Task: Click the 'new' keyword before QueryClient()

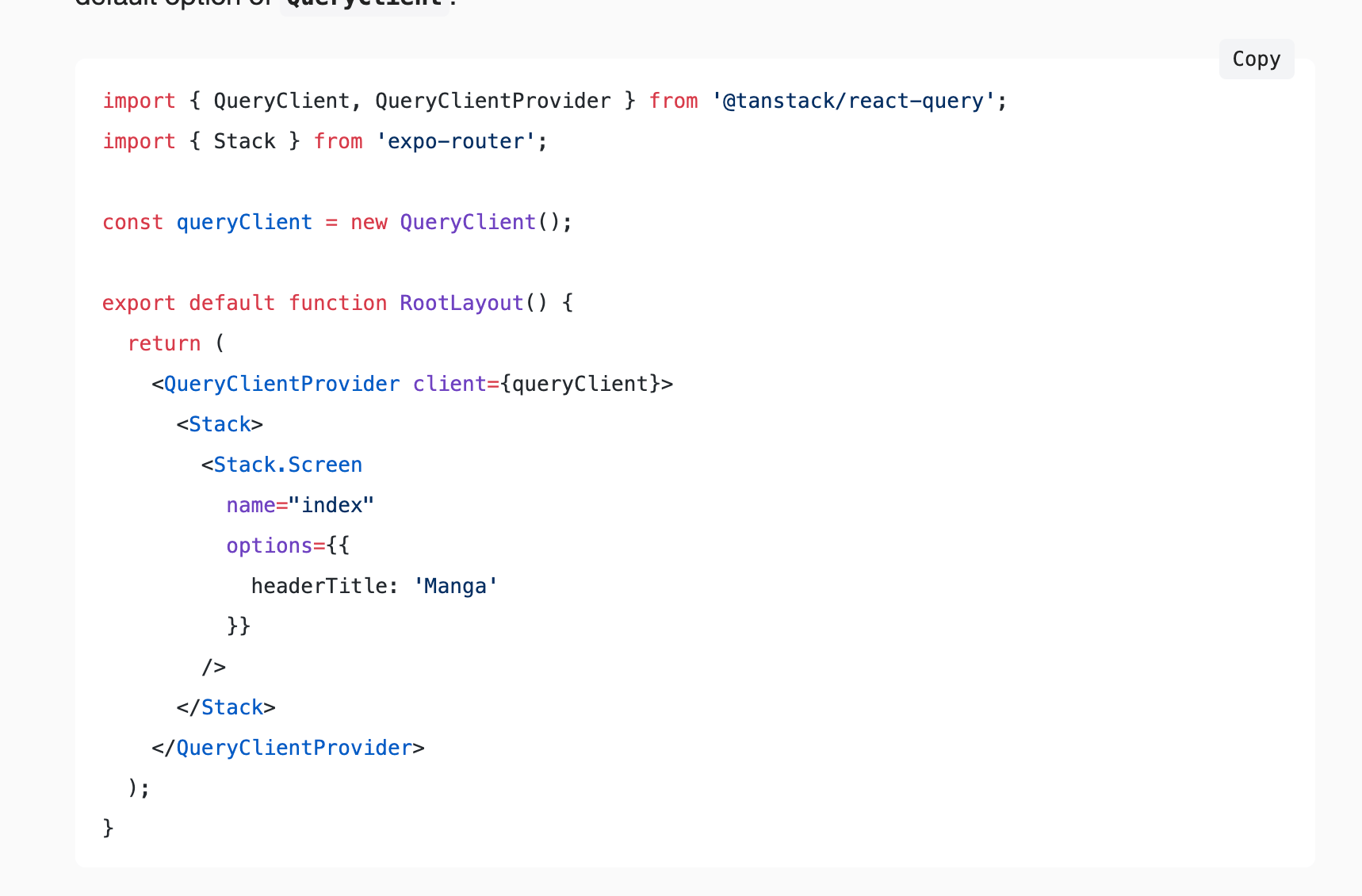Action: point(369,223)
